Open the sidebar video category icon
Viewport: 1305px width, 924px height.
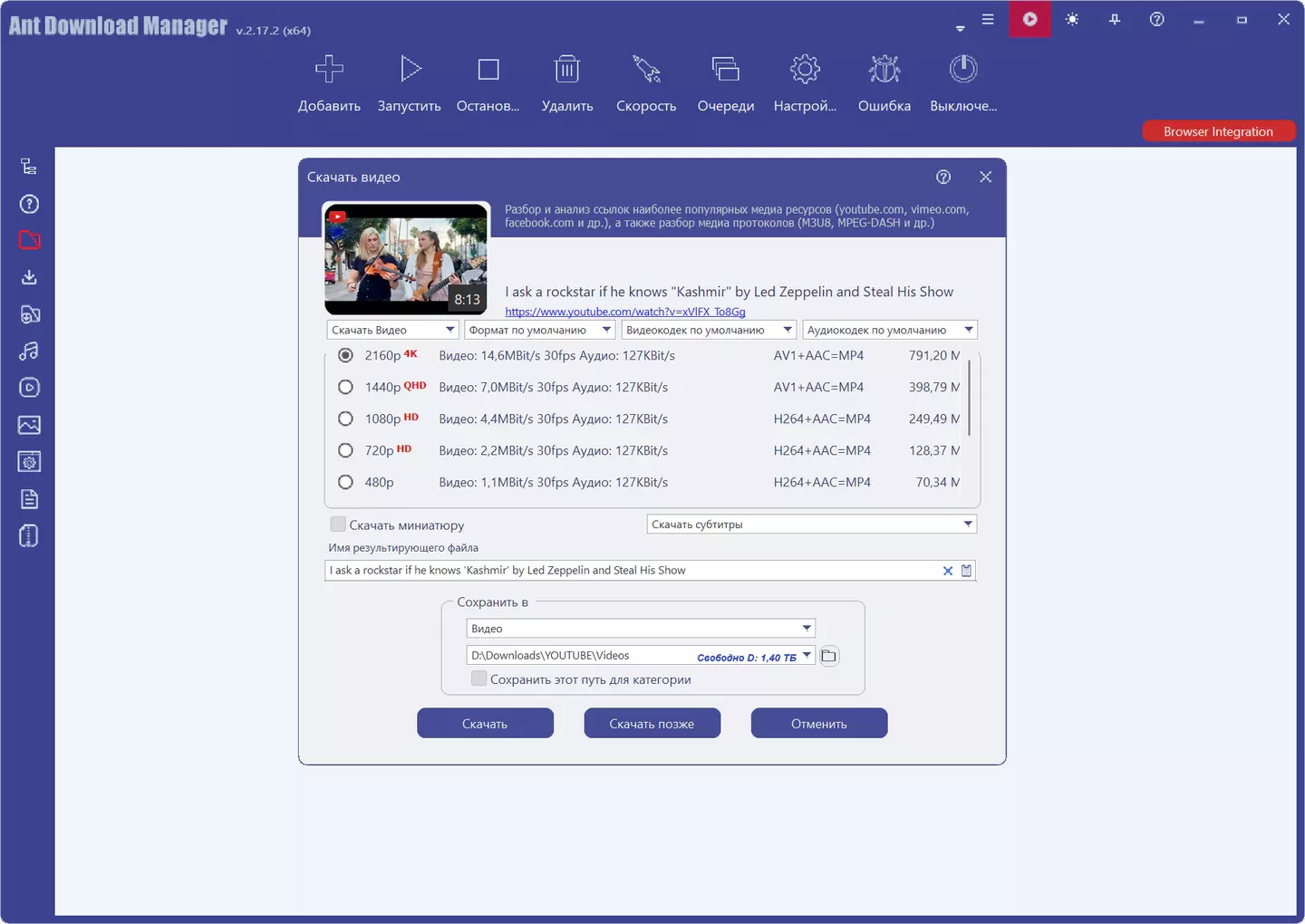(x=29, y=314)
